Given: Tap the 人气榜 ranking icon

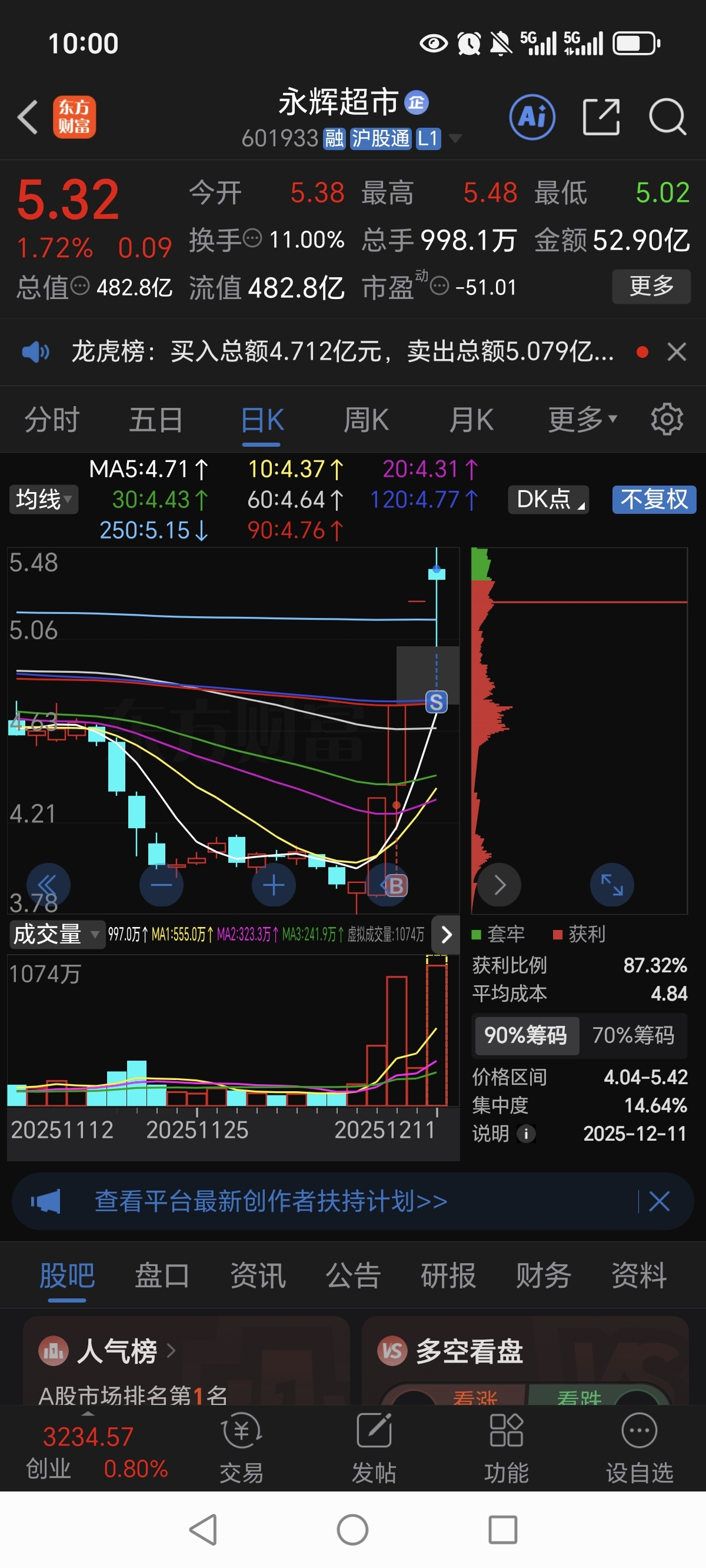Looking at the screenshot, I should pyautogui.click(x=53, y=1351).
